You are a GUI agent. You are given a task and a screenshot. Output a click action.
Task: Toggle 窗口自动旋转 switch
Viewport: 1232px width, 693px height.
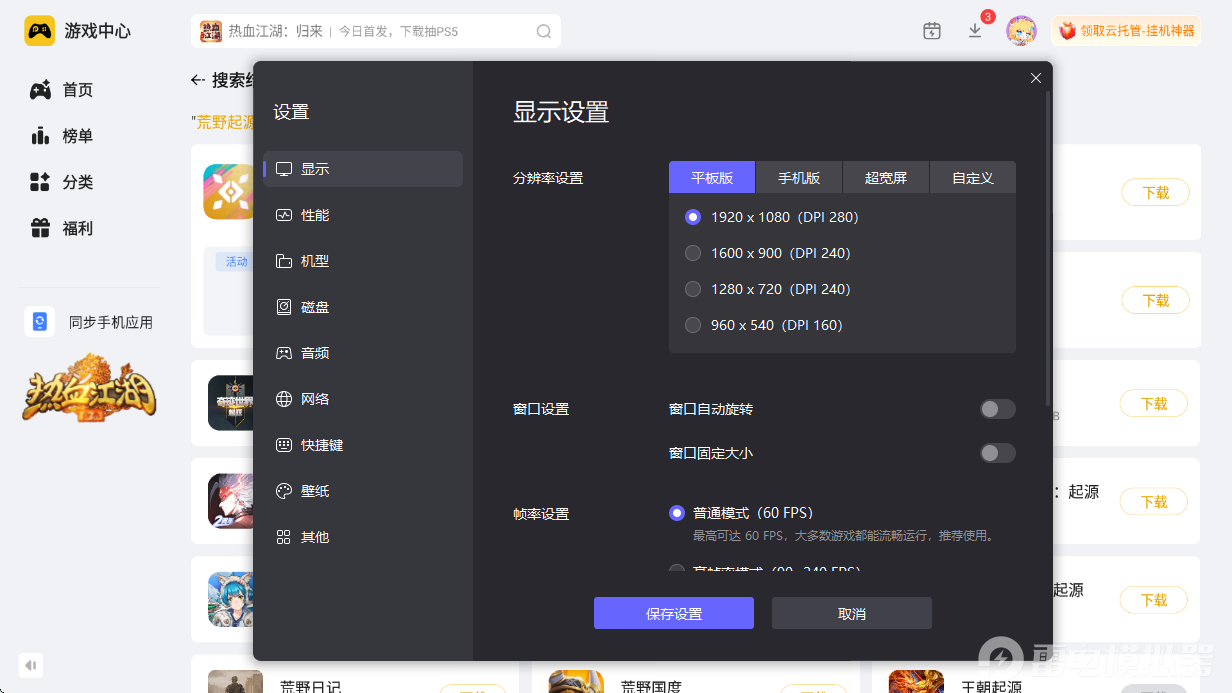(997, 409)
